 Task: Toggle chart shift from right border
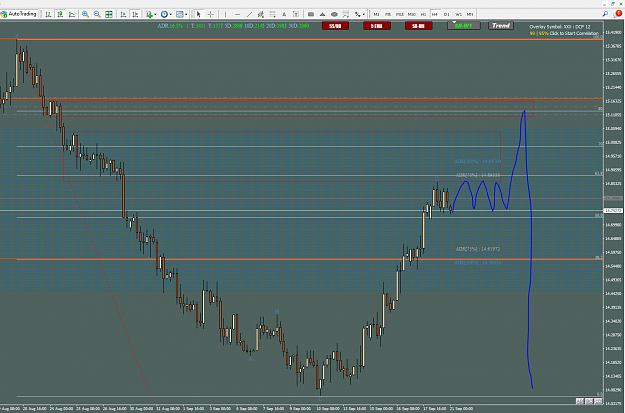[x=135, y=14]
